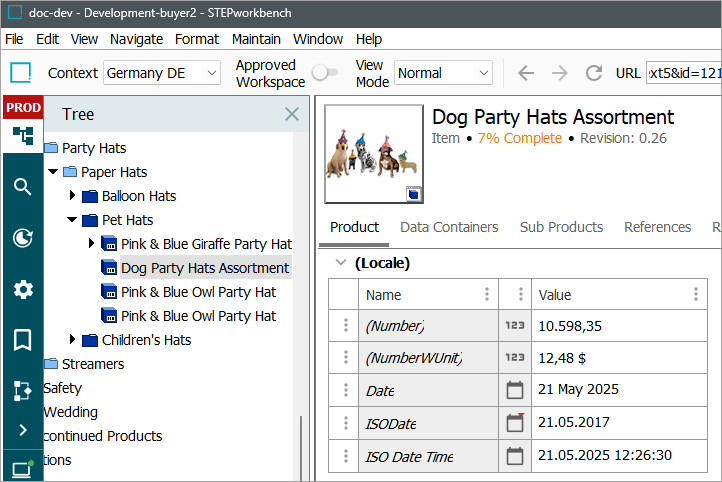Click the URL input field
The height and width of the screenshot is (482, 722).
coord(682,73)
